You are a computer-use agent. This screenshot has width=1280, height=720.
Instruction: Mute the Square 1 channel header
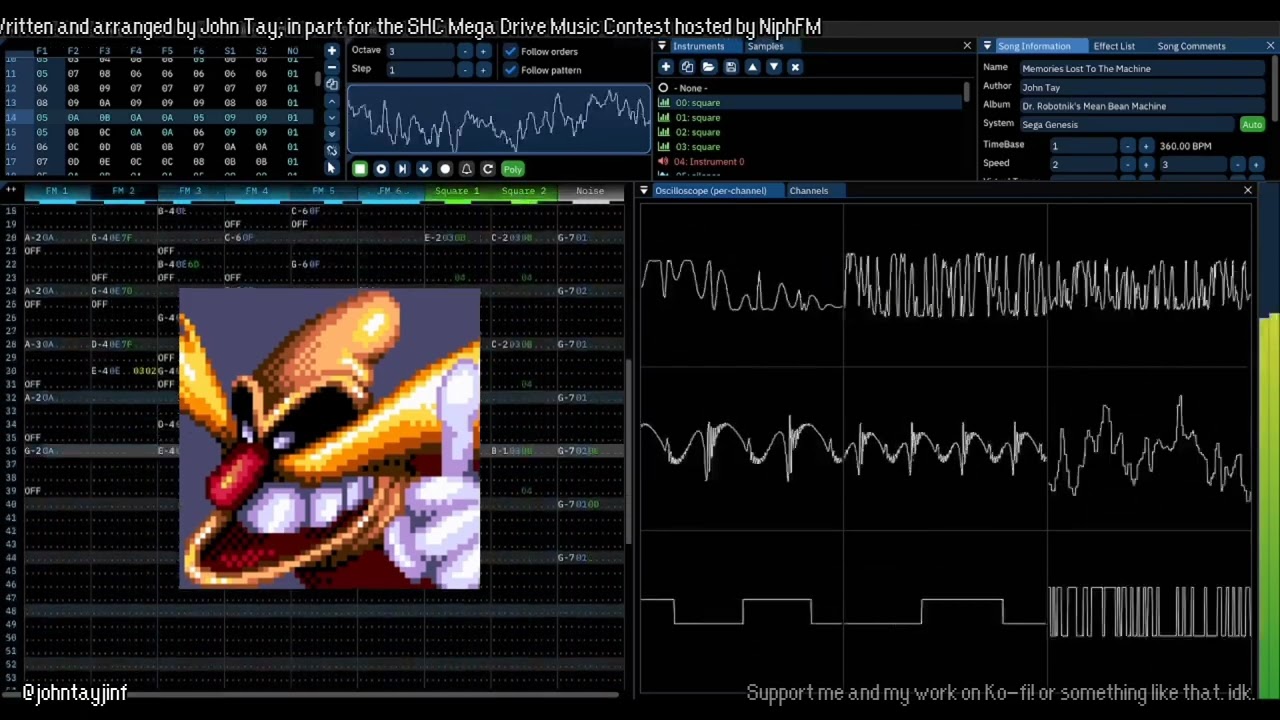[456, 191]
